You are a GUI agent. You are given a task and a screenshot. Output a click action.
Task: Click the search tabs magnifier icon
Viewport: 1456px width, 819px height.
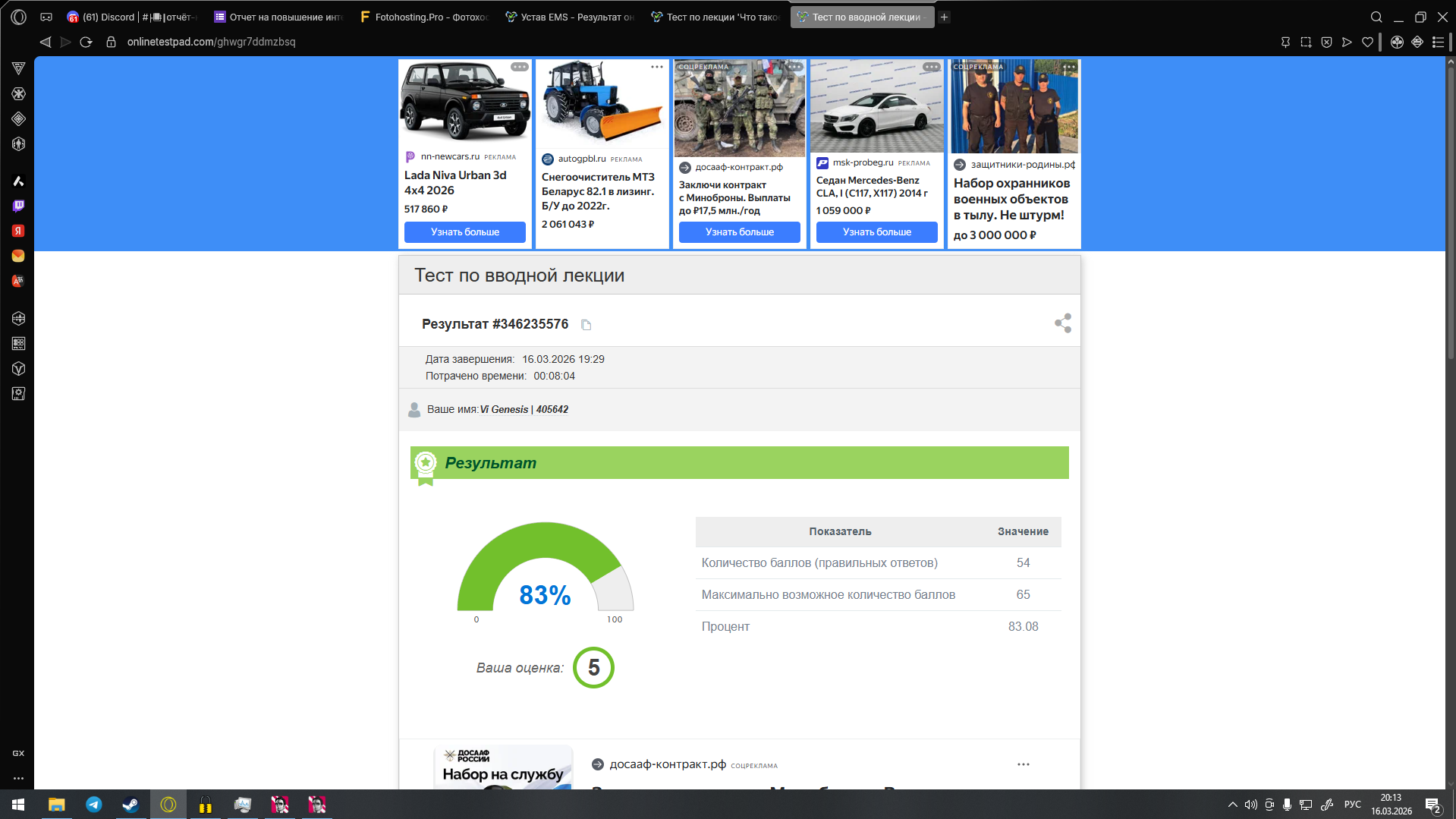pos(1376,17)
